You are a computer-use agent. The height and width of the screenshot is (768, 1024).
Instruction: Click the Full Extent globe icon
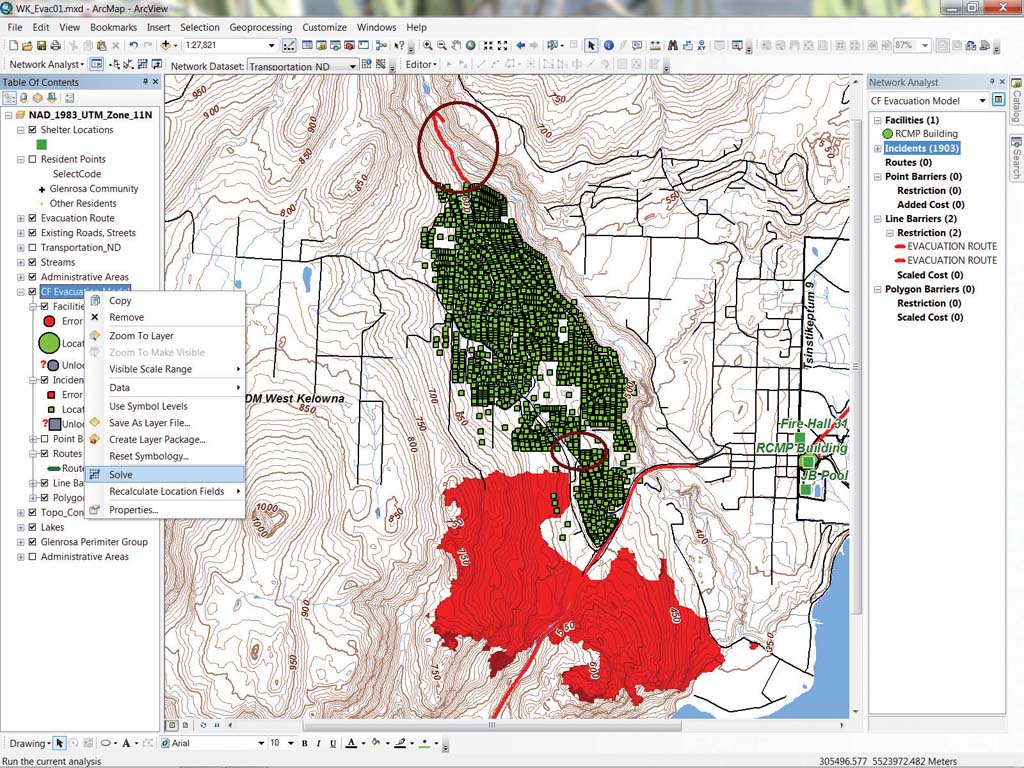pyautogui.click(x=470, y=45)
